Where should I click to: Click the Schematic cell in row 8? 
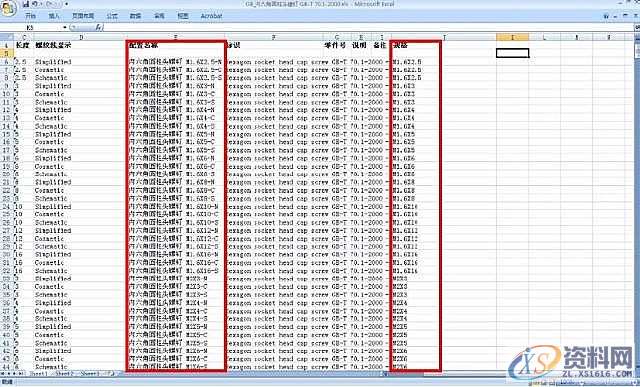tap(80, 78)
